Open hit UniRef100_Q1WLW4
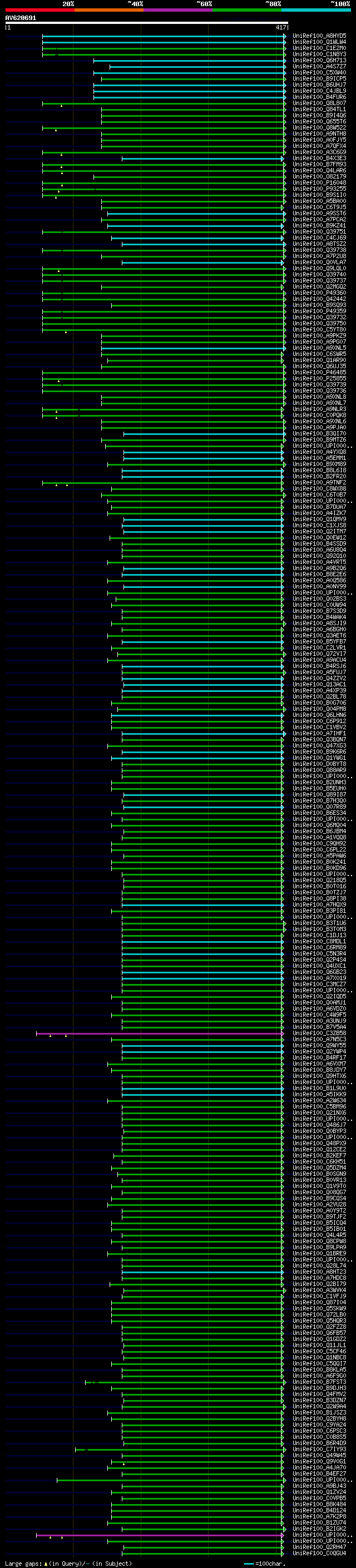The height and width of the screenshot is (1568, 356). pyautogui.click(x=319, y=42)
